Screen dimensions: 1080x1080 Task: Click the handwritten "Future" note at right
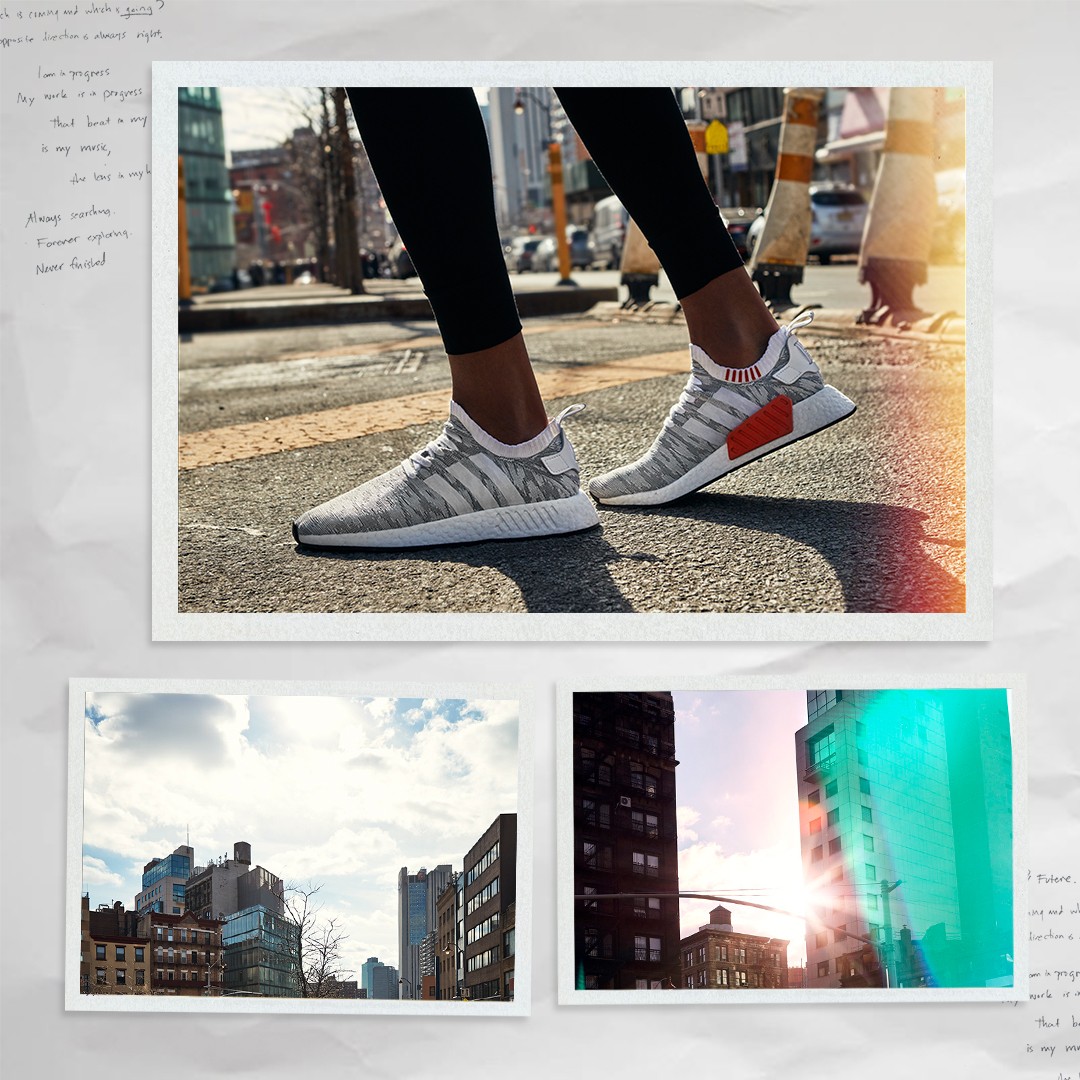point(1055,878)
